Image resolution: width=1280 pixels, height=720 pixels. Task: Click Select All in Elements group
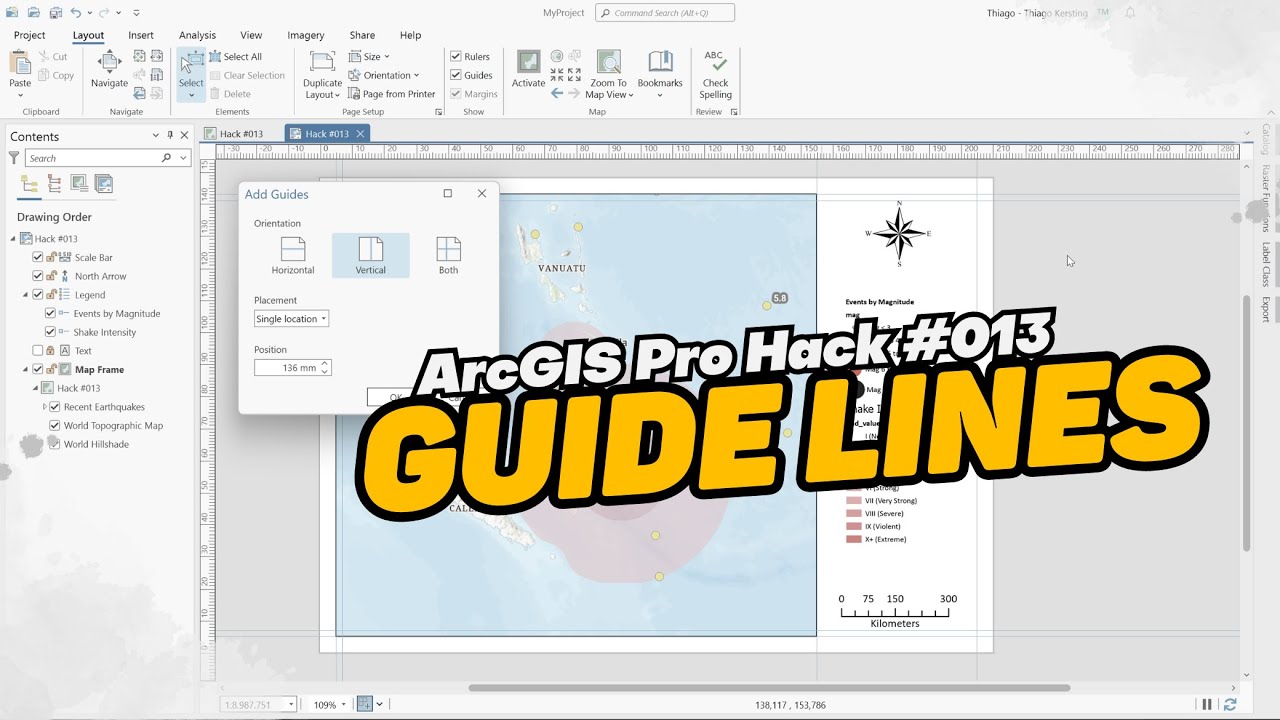(235, 57)
